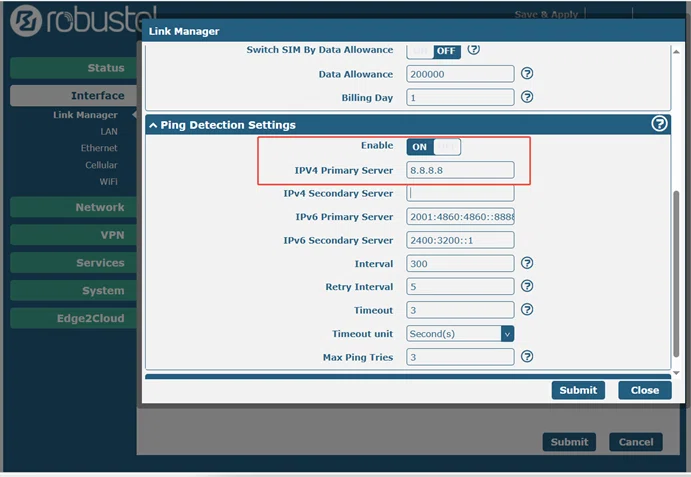This screenshot has width=691, height=477.
Task: Click IPv6 Primary Server field
Action: (x=460, y=217)
